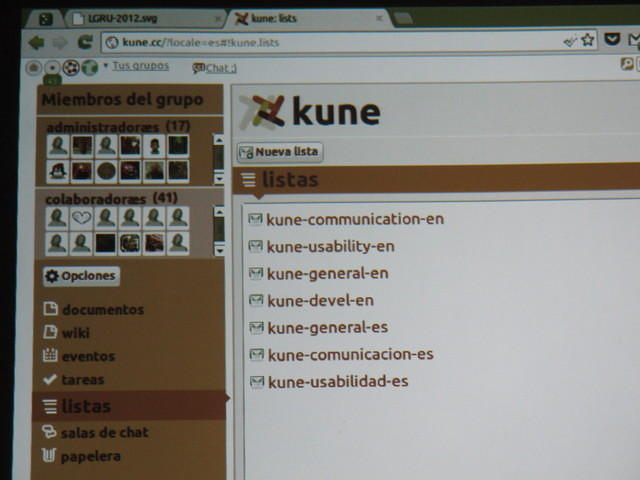Open salas de chat in the sidebar
Screen dimensions: 640x480
pyautogui.click(x=96, y=432)
